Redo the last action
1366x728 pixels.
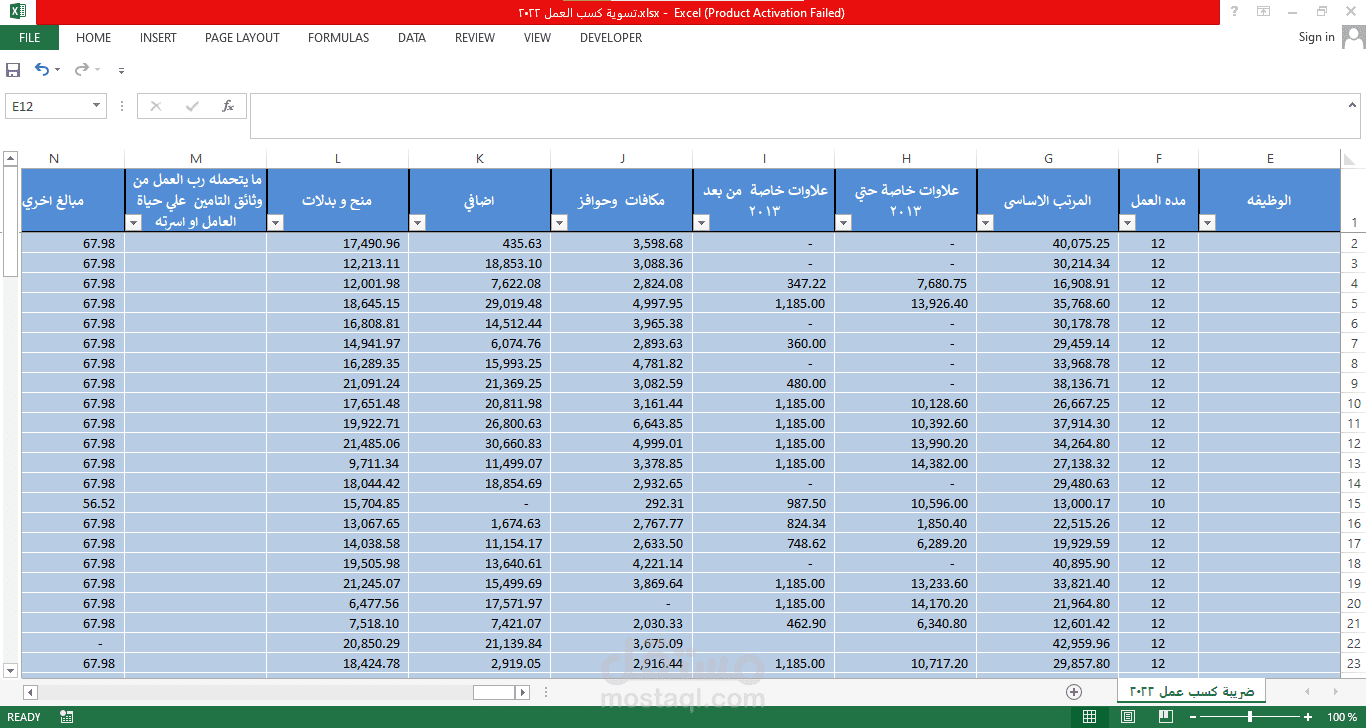click(x=82, y=69)
